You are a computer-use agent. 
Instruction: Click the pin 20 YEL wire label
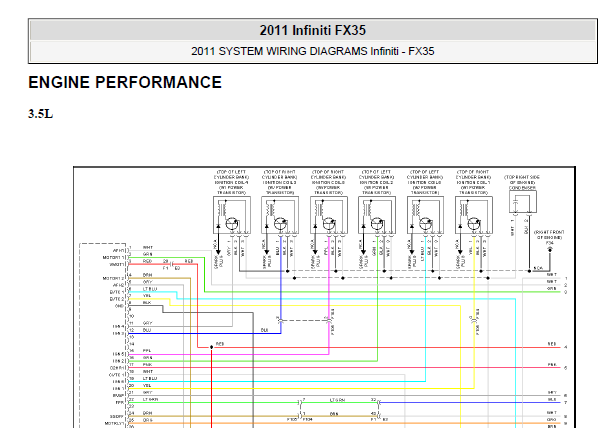(x=147, y=386)
